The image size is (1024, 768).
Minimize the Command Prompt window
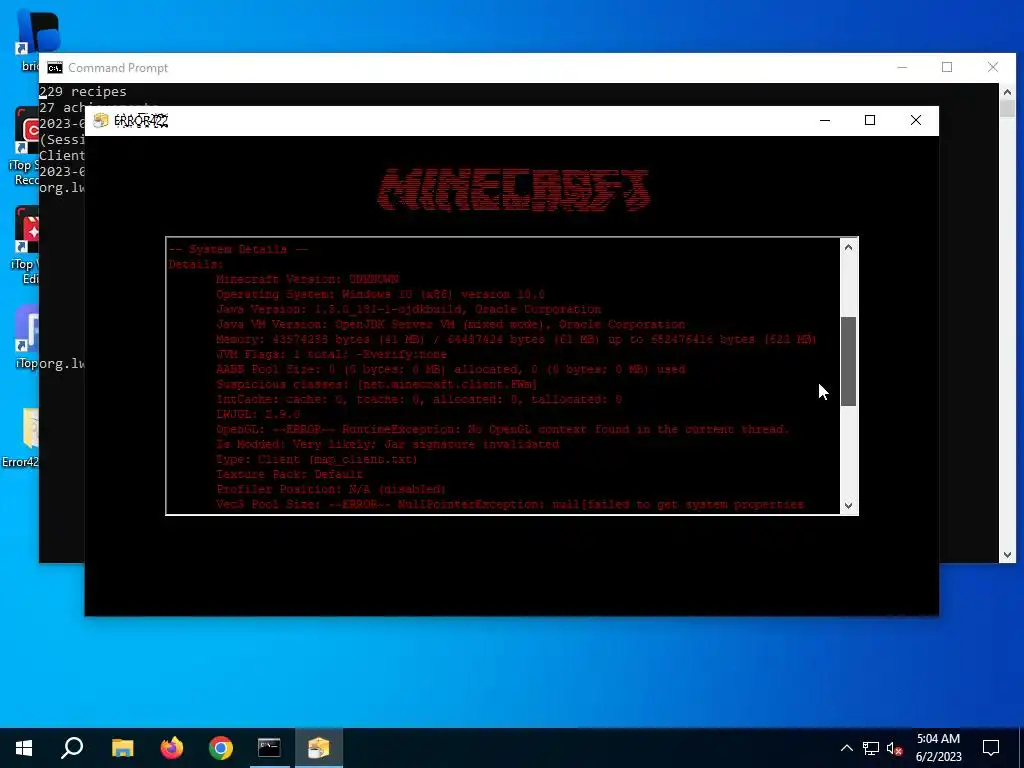pyautogui.click(x=902, y=67)
